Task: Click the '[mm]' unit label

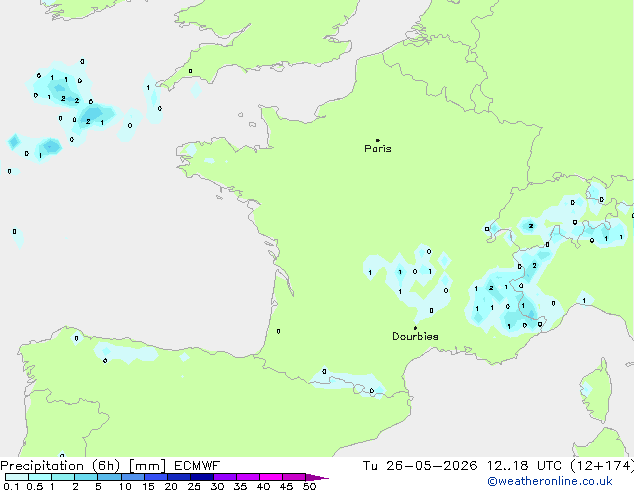Action: tap(147, 466)
